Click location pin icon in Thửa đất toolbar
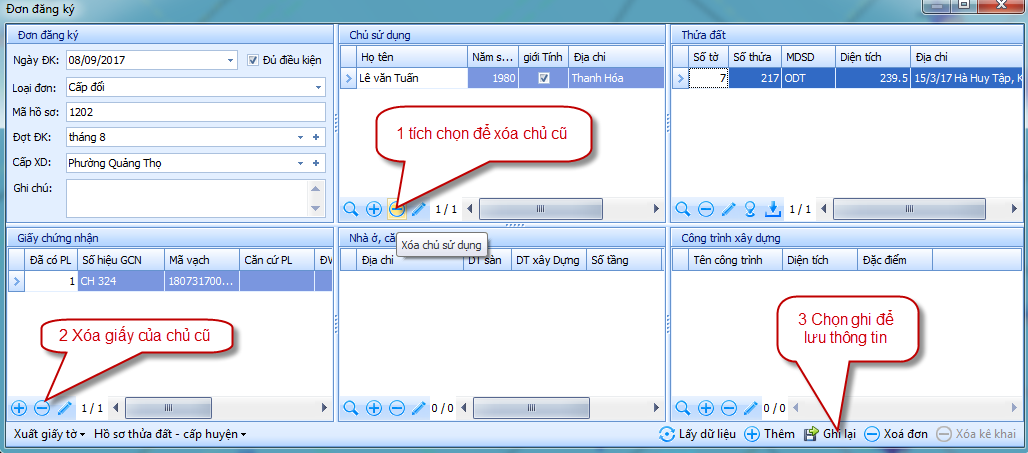Viewport: 1028px width, 453px height. pyautogui.click(x=750, y=209)
